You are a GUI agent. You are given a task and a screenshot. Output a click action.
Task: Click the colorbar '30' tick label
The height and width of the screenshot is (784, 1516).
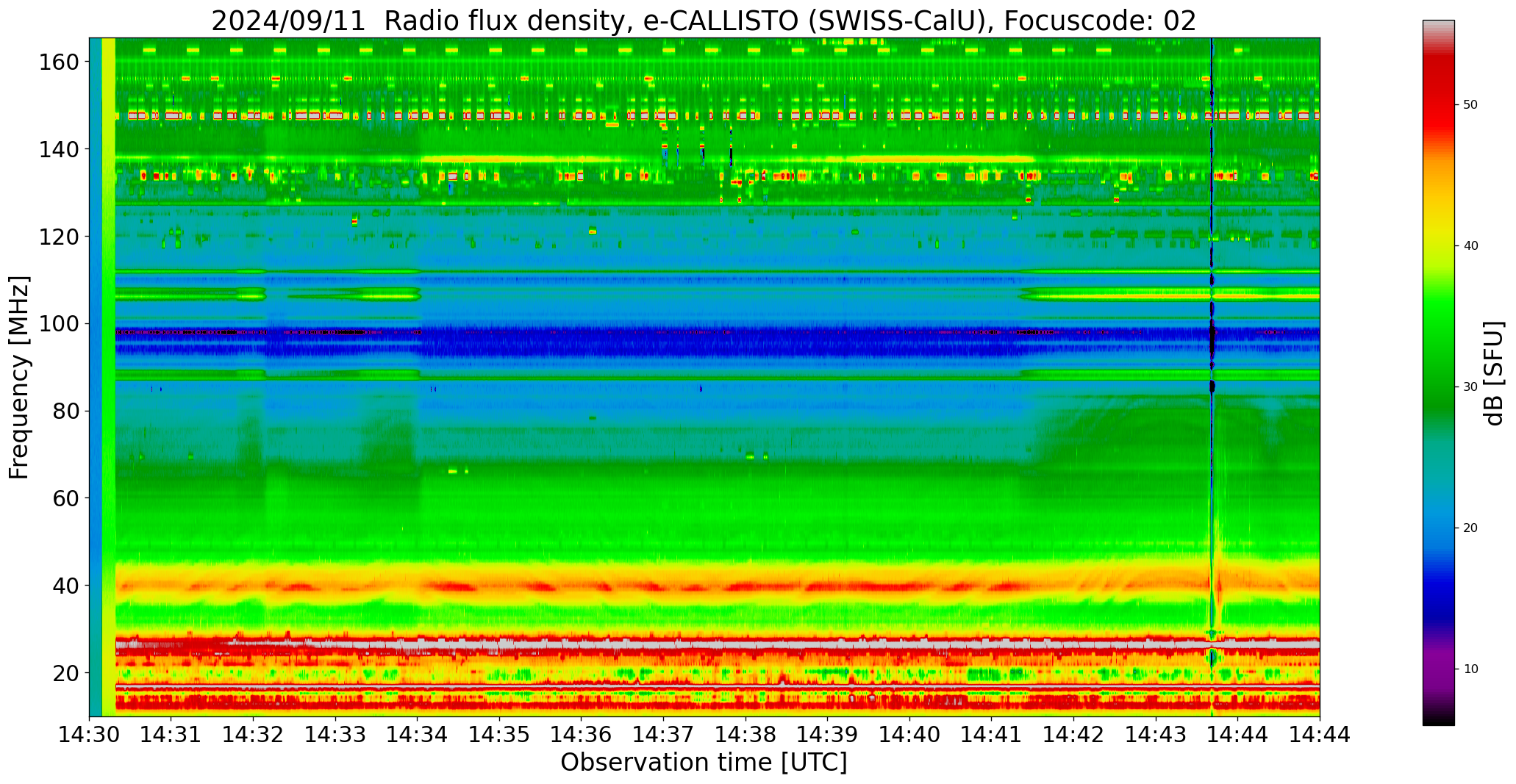pos(1470,387)
